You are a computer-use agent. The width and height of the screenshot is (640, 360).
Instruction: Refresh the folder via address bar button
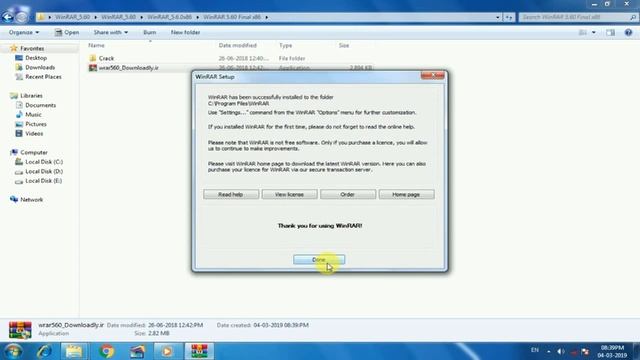pos(509,17)
